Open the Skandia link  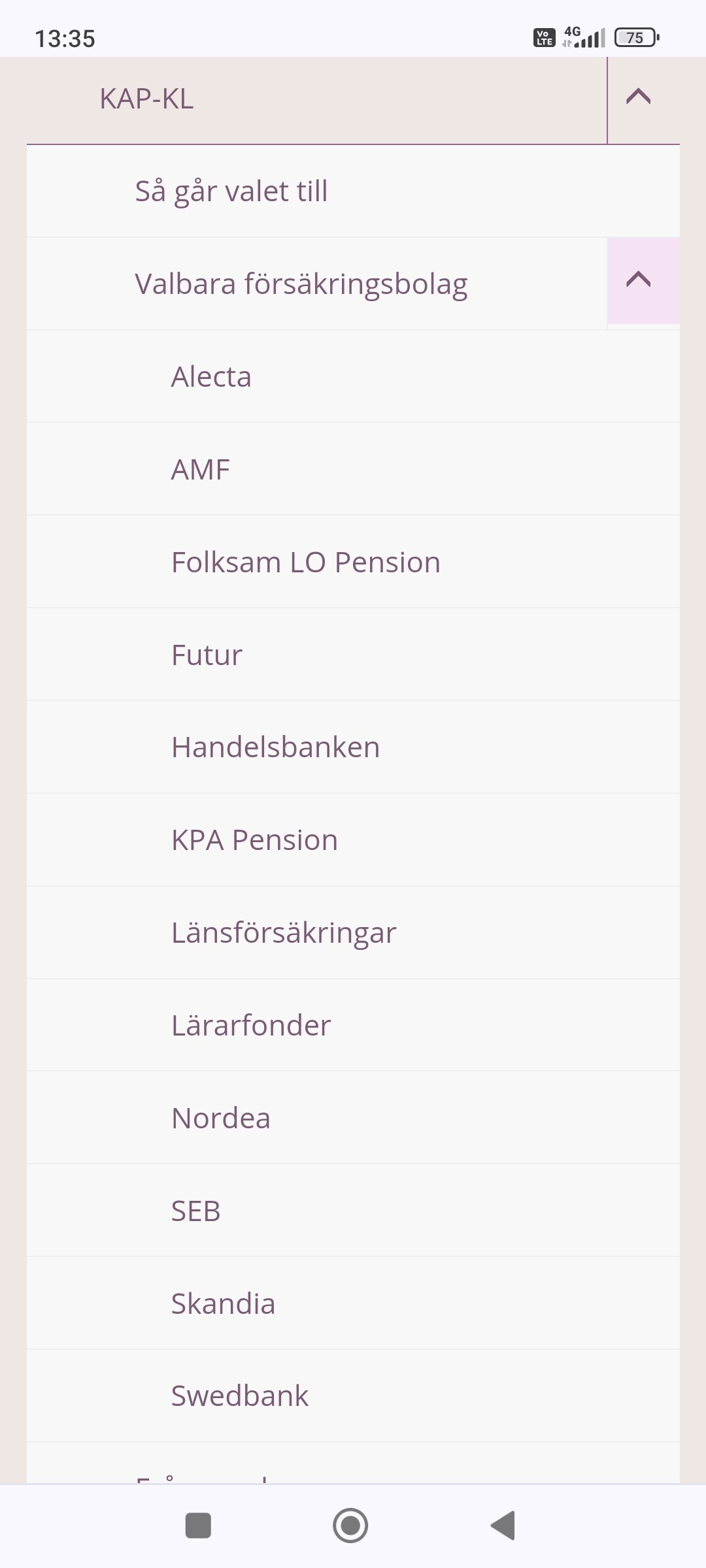coord(223,1304)
